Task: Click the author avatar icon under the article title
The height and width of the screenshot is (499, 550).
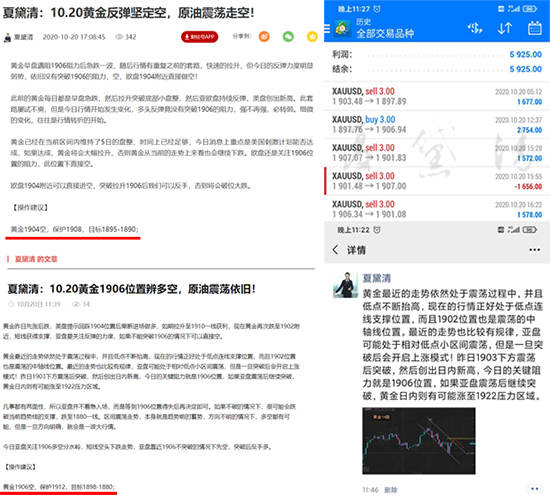Action: point(7,37)
